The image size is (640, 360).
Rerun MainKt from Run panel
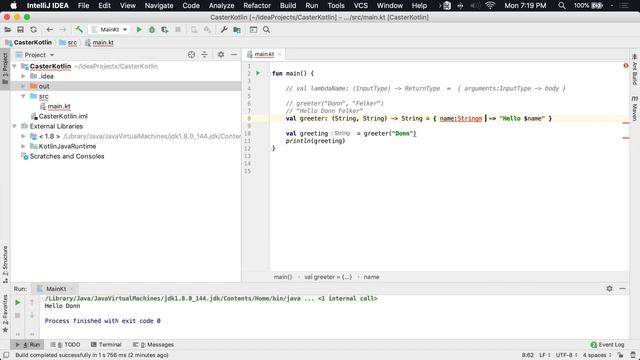(18, 302)
